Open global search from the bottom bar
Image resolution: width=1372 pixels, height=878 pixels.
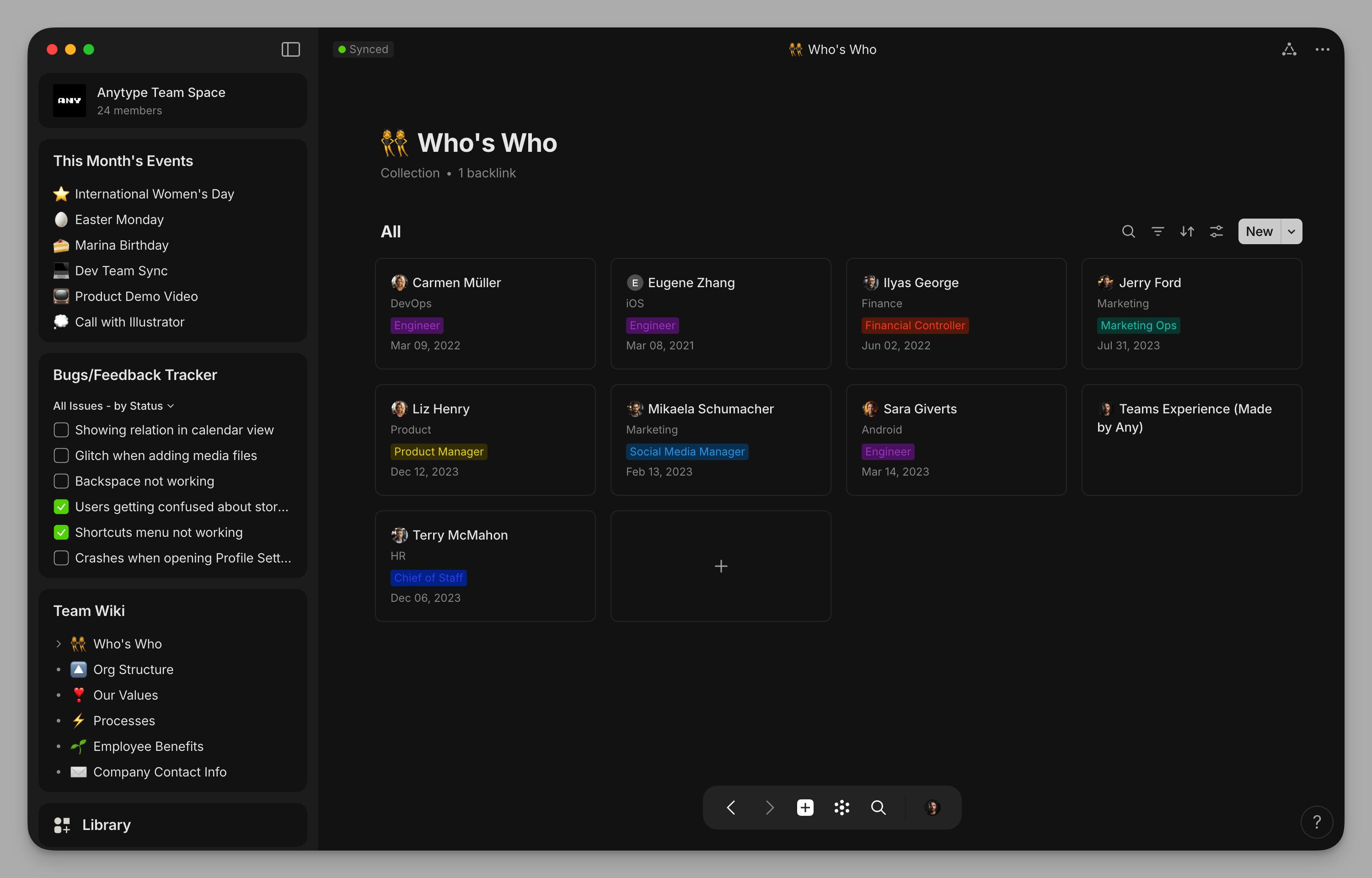(x=878, y=807)
